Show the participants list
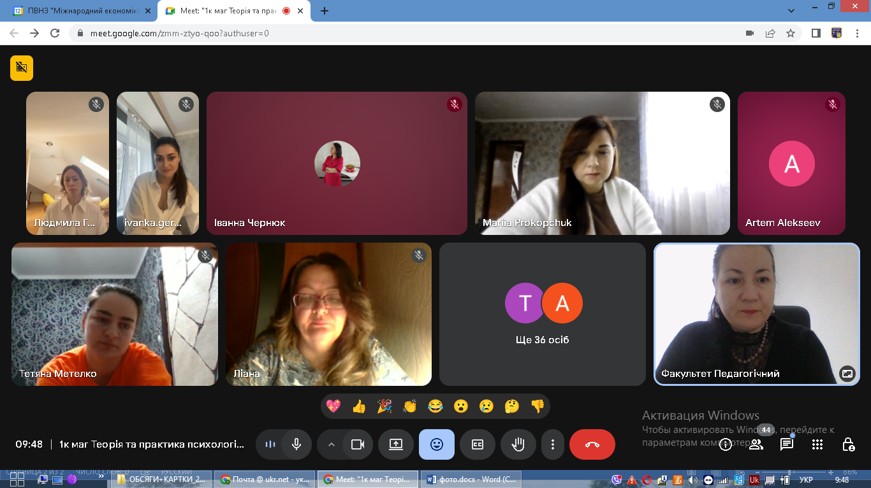Viewport: 871px width, 488px height. point(756,444)
